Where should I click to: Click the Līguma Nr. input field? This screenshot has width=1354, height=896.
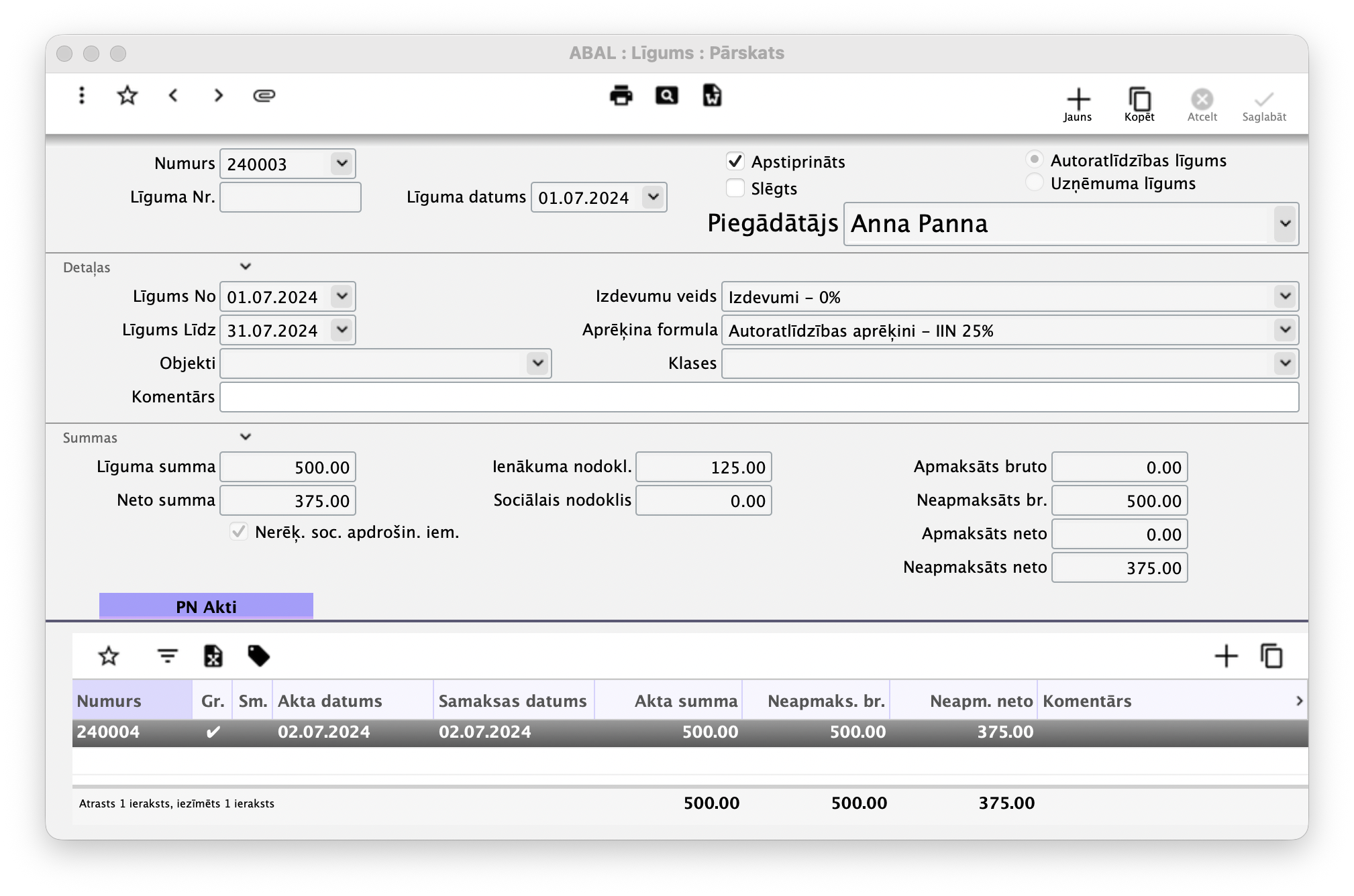pyautogui.click(x=291, y=197)
